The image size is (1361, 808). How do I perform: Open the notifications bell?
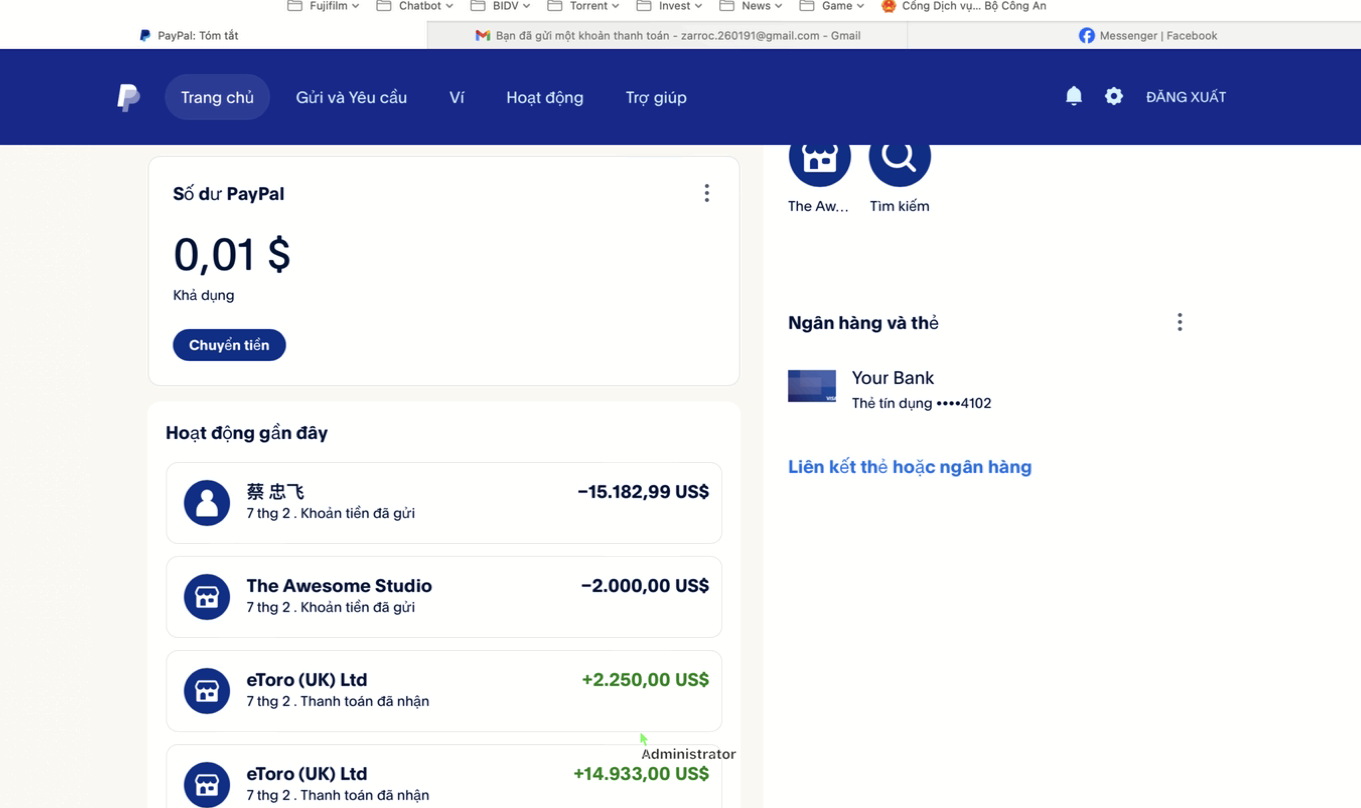1074,96
